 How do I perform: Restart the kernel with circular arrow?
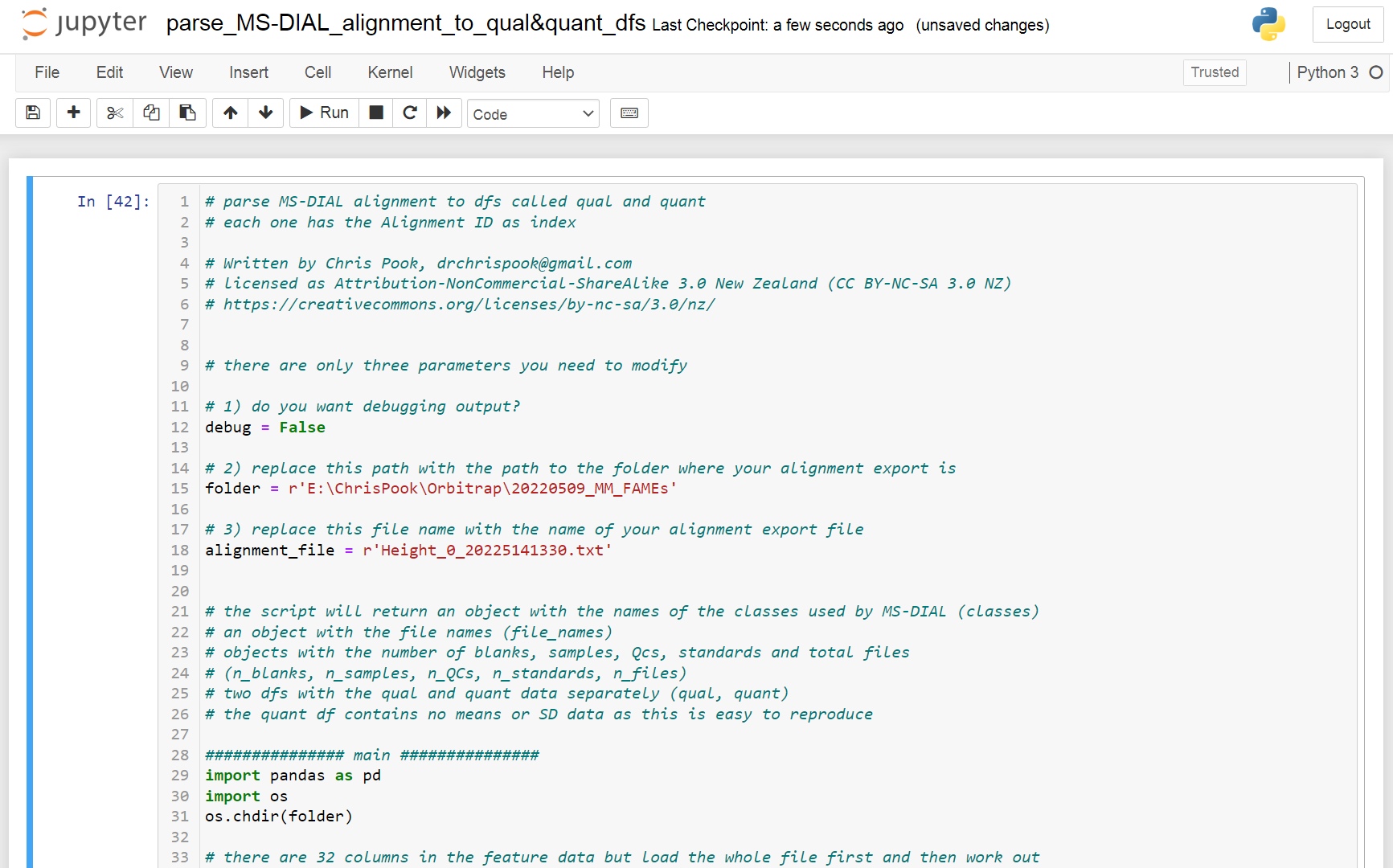tap(410, 113)
